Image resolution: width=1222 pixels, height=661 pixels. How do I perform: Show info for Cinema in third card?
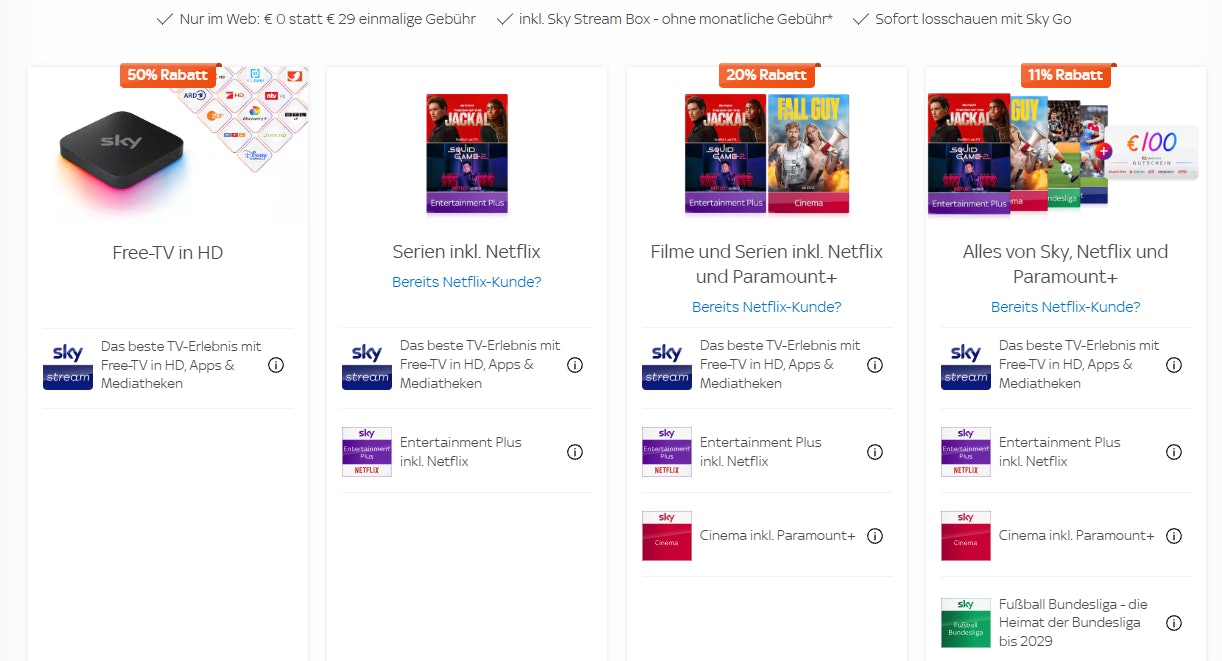click(875, 536)
